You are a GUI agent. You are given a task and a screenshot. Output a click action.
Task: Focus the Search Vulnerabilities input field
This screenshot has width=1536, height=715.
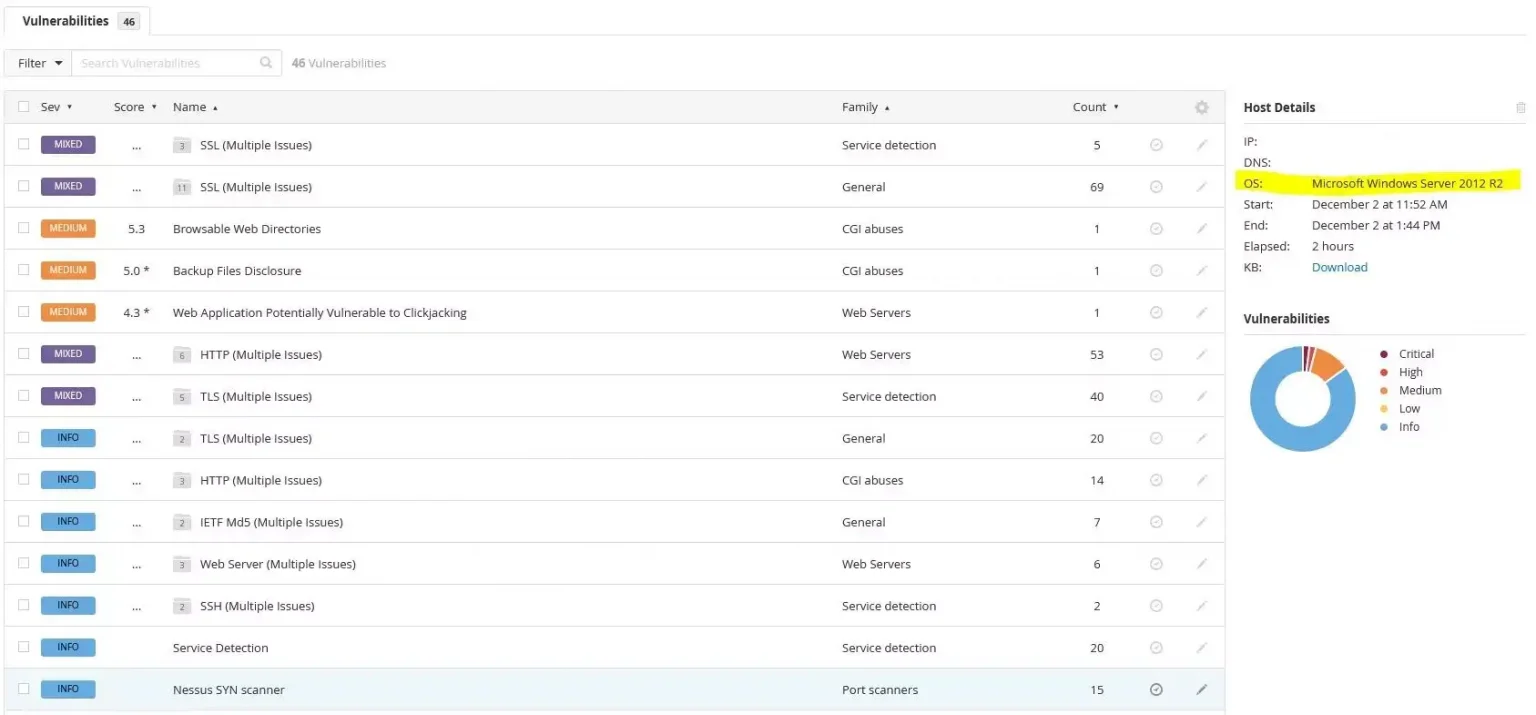click(165, 63)
